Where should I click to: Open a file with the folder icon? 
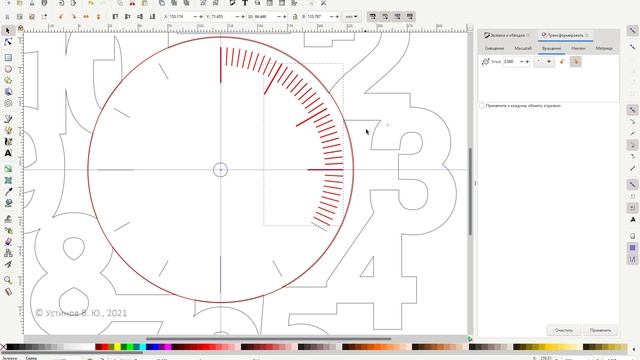click(19, 3)
